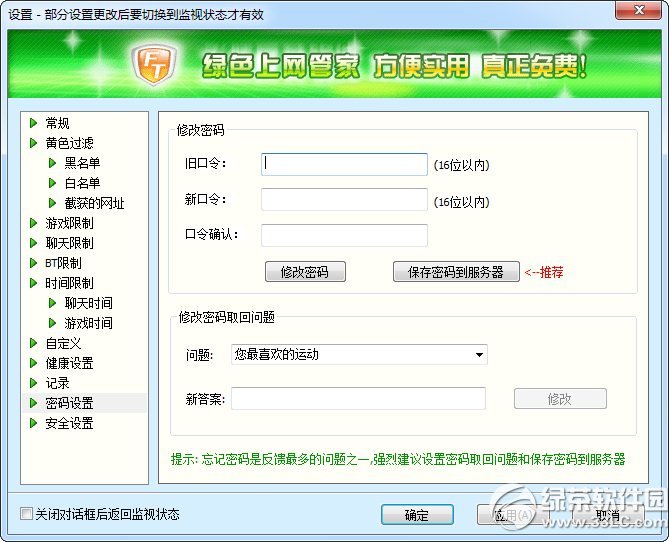Focus the 新口令 password field
This screenshot has width=669, height=542.
pos(344,200)
